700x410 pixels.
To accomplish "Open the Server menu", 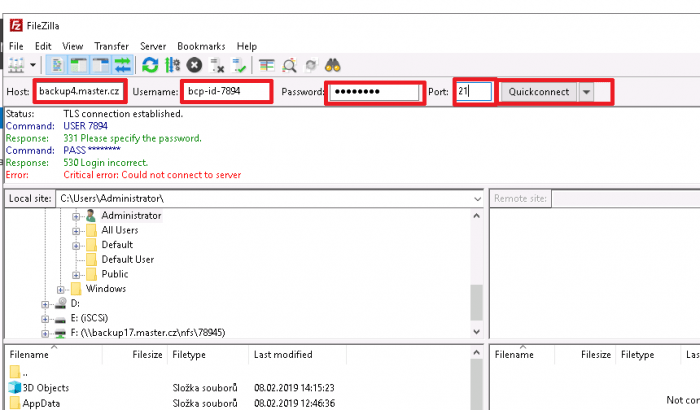I will (153, 46).
